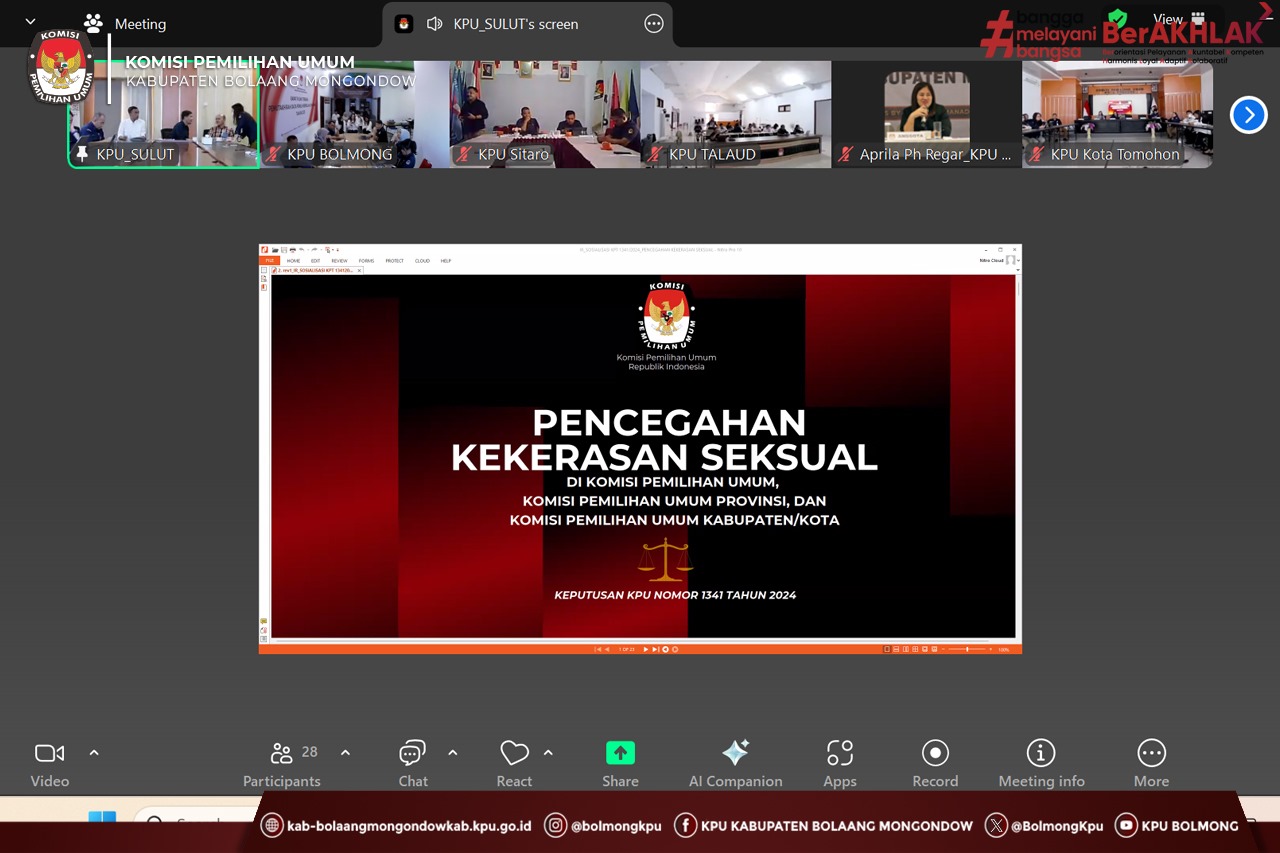This screenshot has width=1280, height=853.
Task: Expand the Chat options arrow
Action: click(x=452, y=752)
